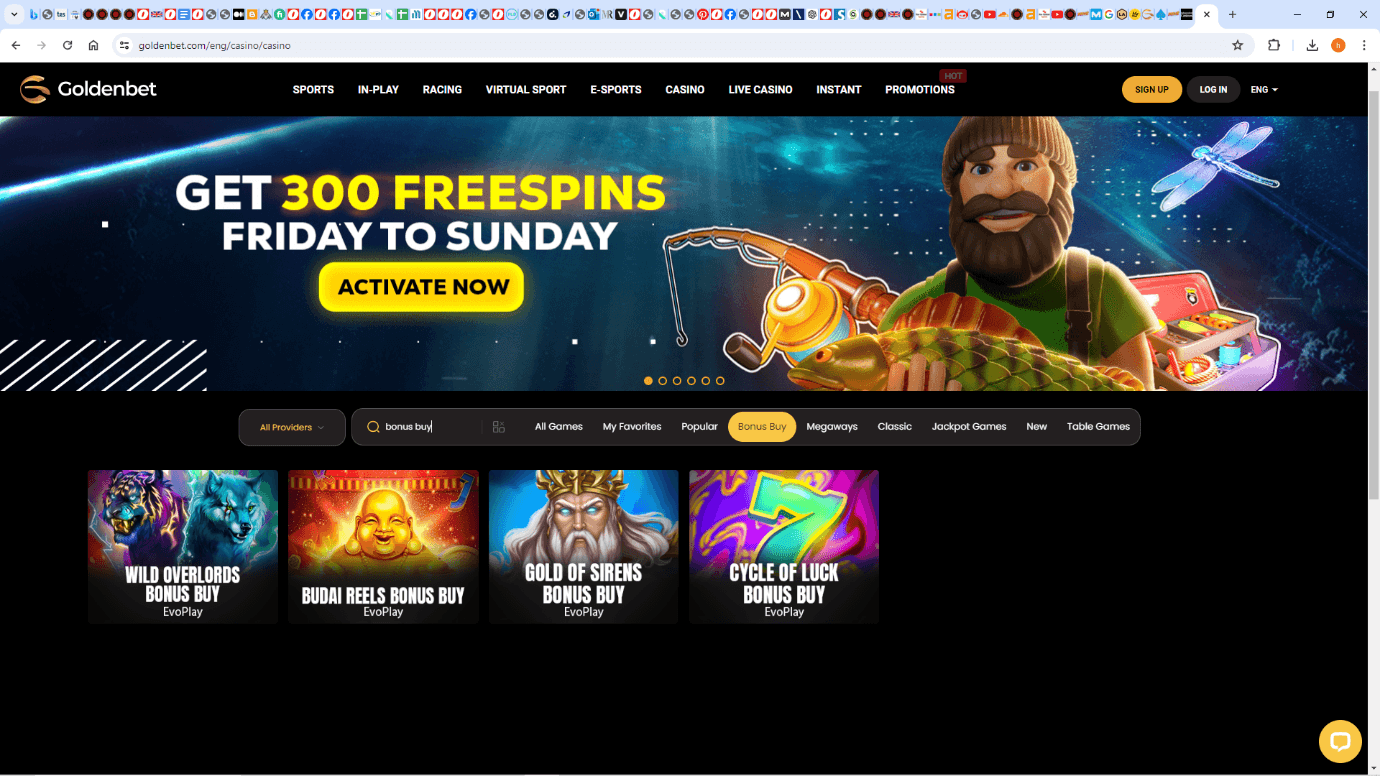Bookmark page with the star icon
1380x776 pixels.
(1237, 45)
